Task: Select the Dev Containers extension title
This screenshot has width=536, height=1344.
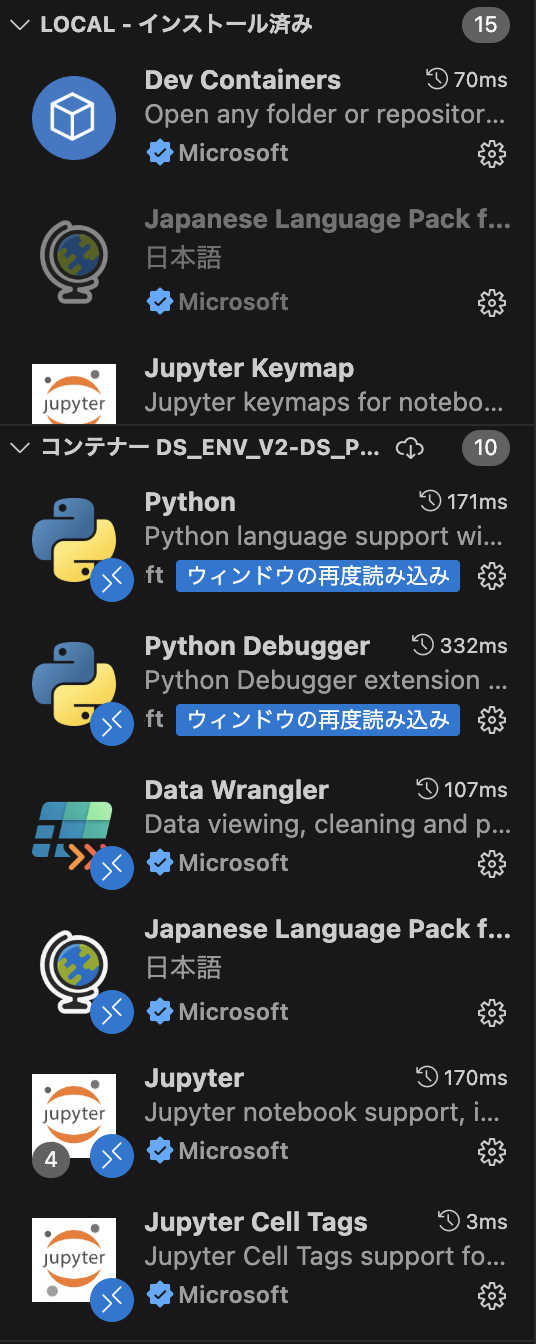Action: point(243,81)
